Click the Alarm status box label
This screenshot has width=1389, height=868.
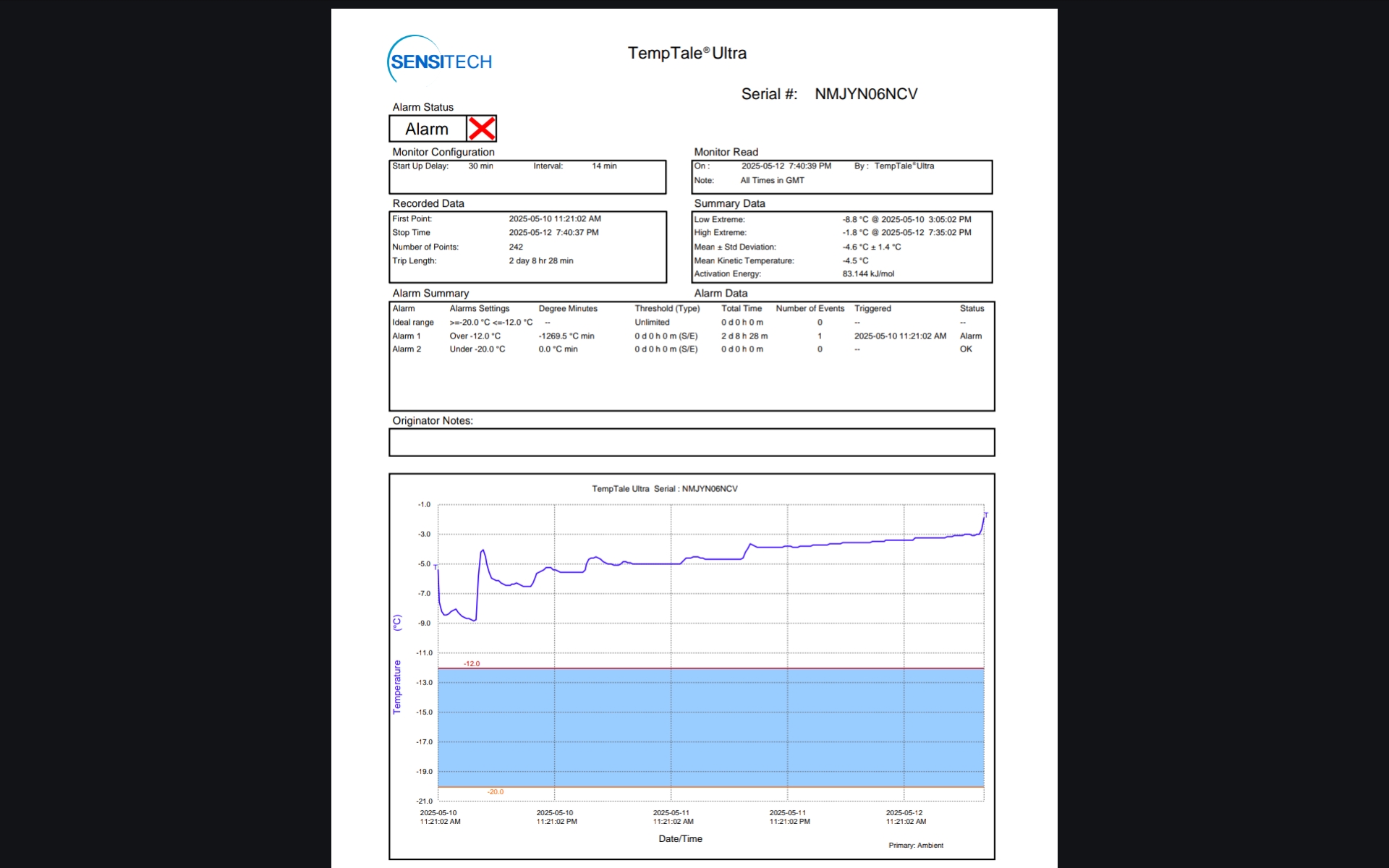click(427, 129)
